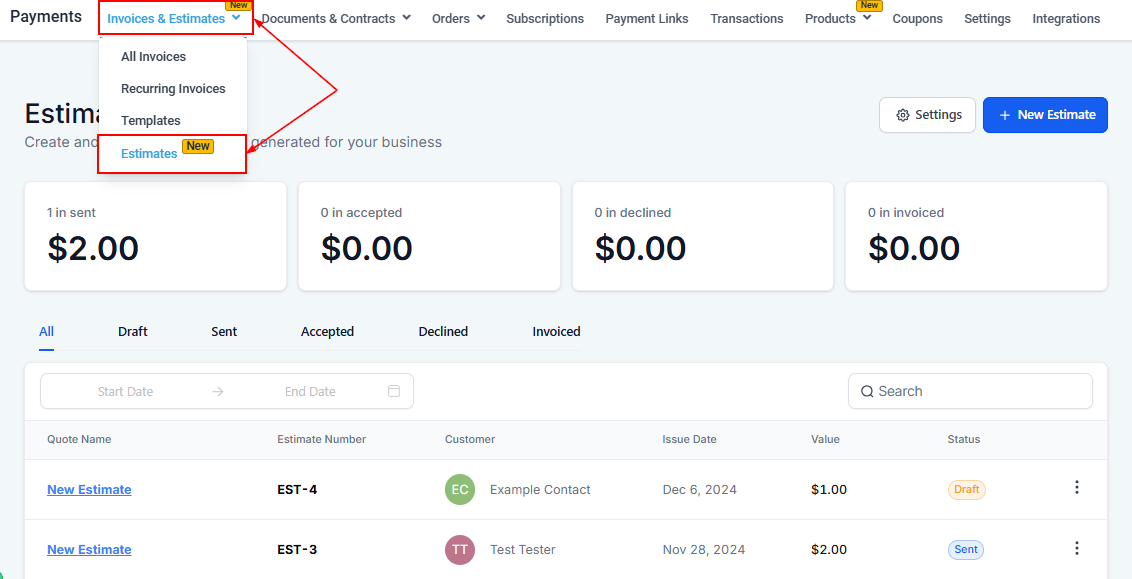
Task: Click EST-3 estimate number
Action: coord(297,549)
